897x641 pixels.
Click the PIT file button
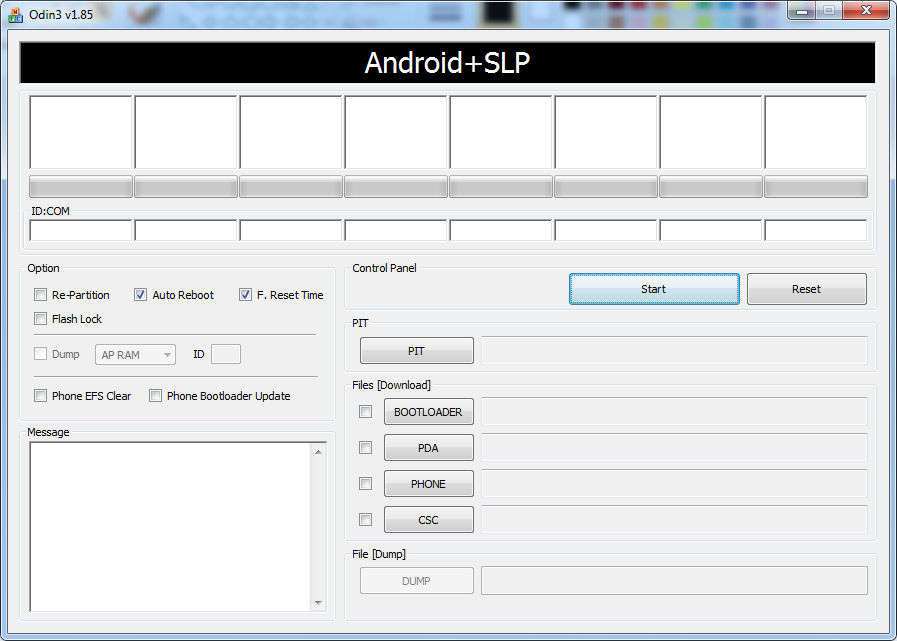tap(416, 351)
